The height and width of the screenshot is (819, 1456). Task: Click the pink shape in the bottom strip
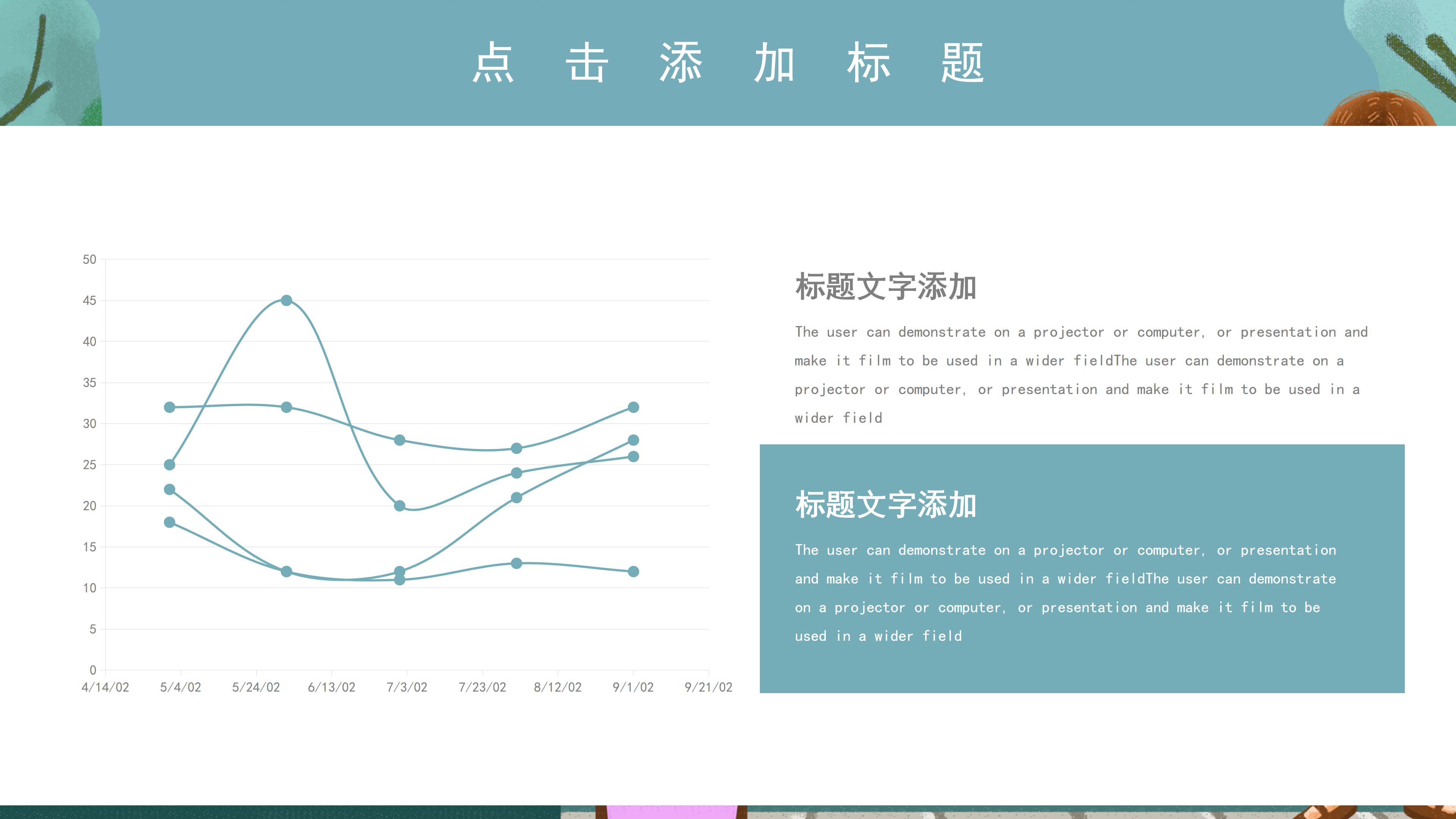pos(672,812)
